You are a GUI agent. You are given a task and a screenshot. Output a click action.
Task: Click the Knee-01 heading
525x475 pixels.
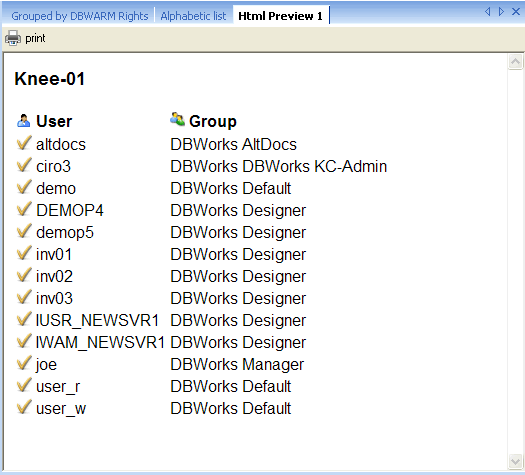50,79
